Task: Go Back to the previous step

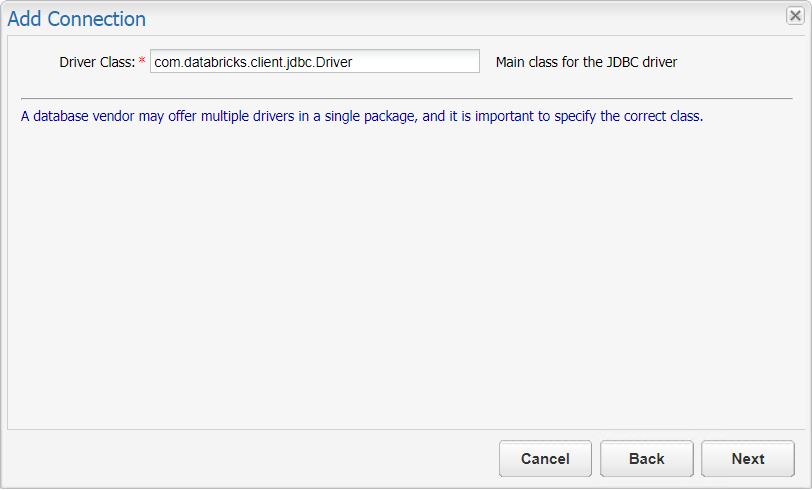Action: coord(646,459)
